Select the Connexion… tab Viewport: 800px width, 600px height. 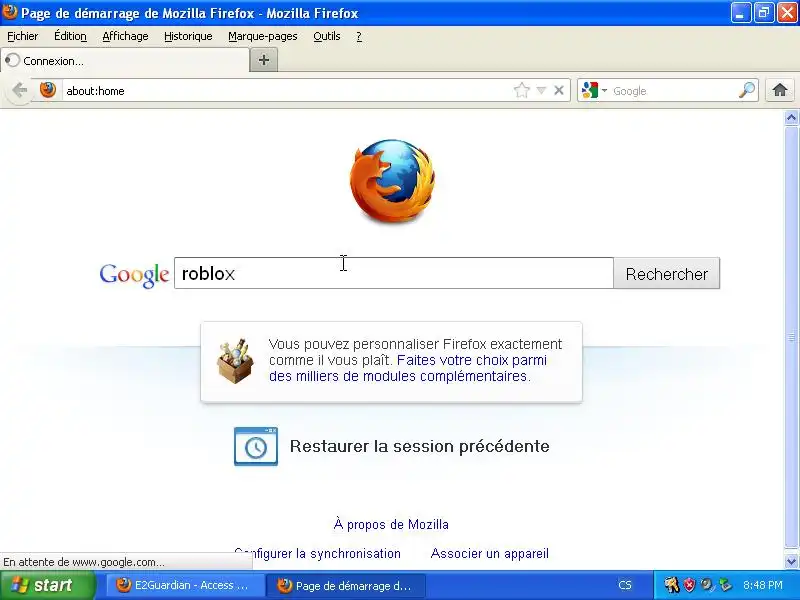[x=125, y=61]
